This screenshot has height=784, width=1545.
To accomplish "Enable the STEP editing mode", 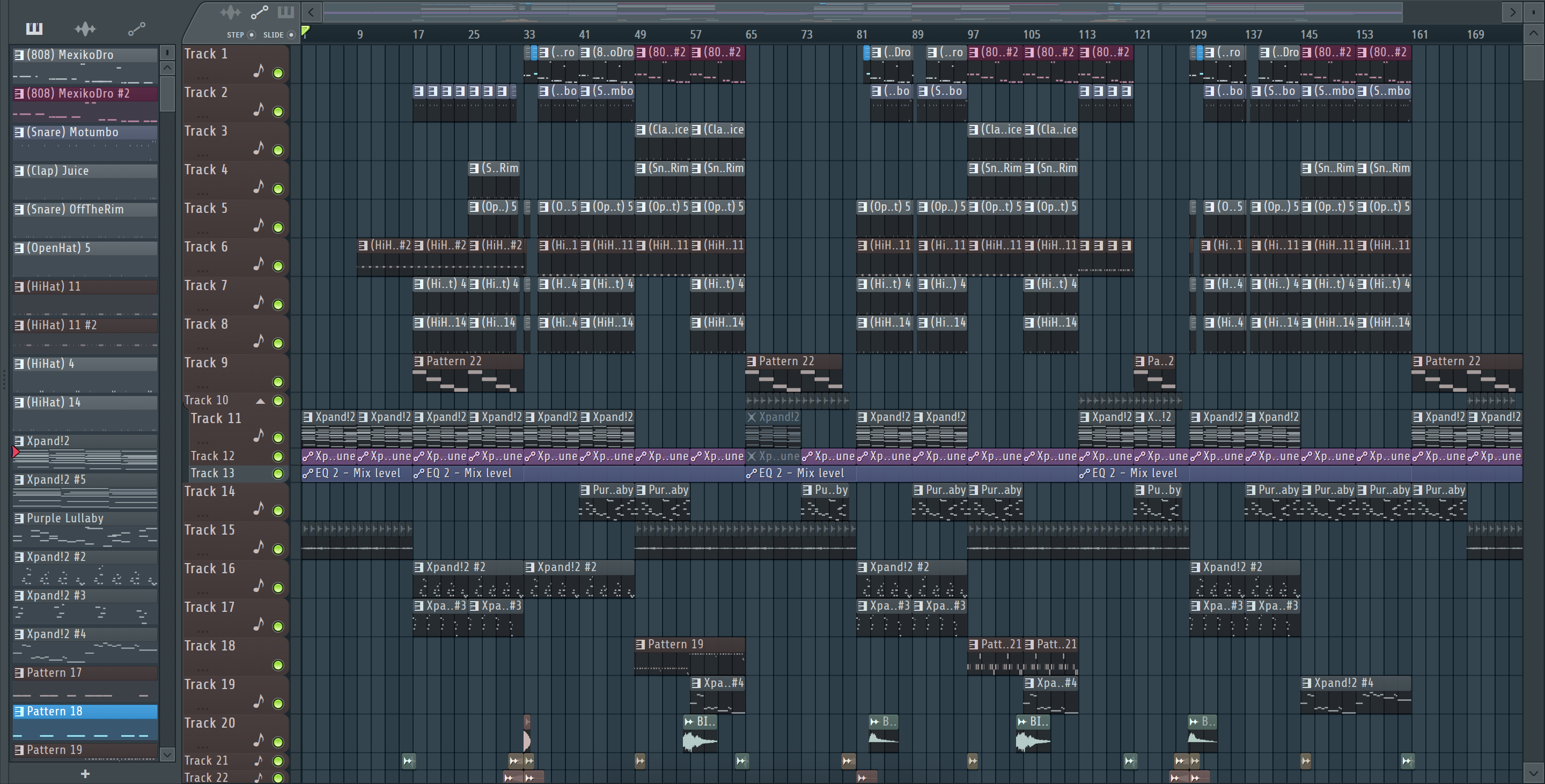I will pos(251,35).
